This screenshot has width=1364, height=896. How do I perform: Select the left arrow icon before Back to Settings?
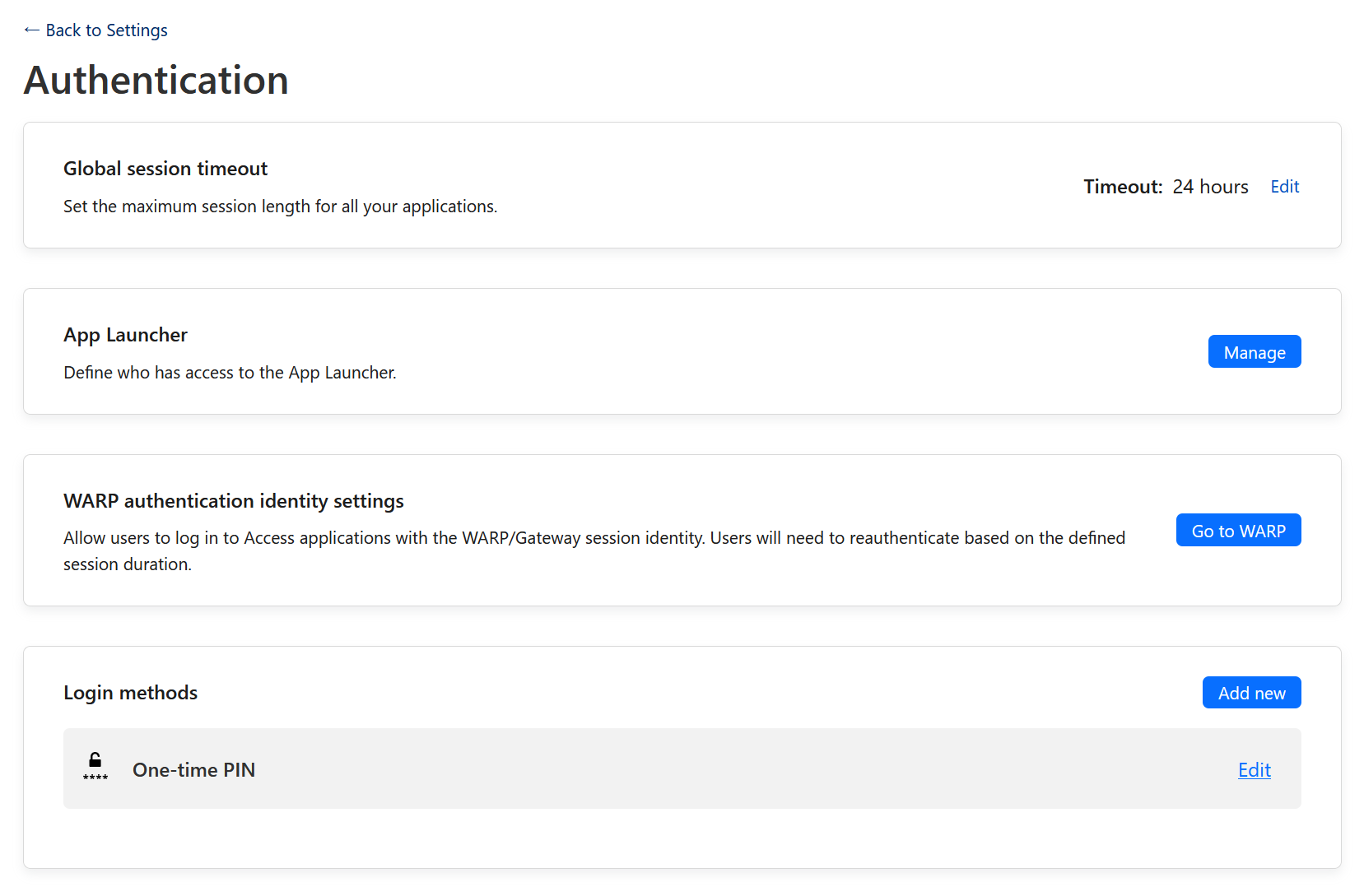point(30,30)
